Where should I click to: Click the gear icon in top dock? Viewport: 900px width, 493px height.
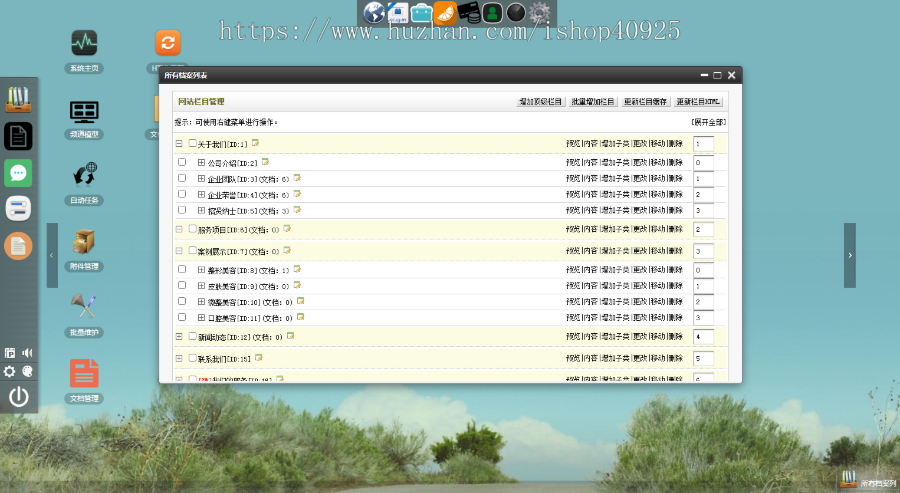pyautogui.click(x=539, y=13)
